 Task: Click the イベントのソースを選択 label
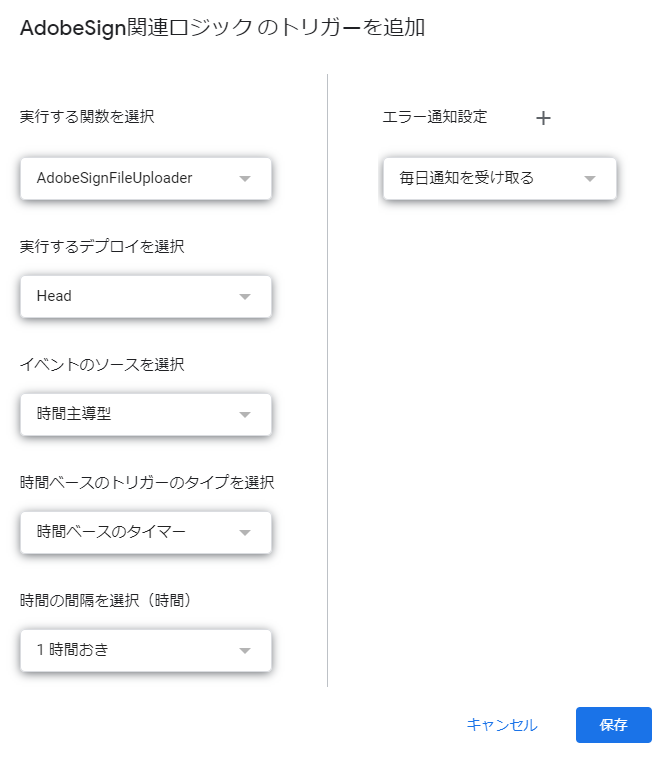102,364
